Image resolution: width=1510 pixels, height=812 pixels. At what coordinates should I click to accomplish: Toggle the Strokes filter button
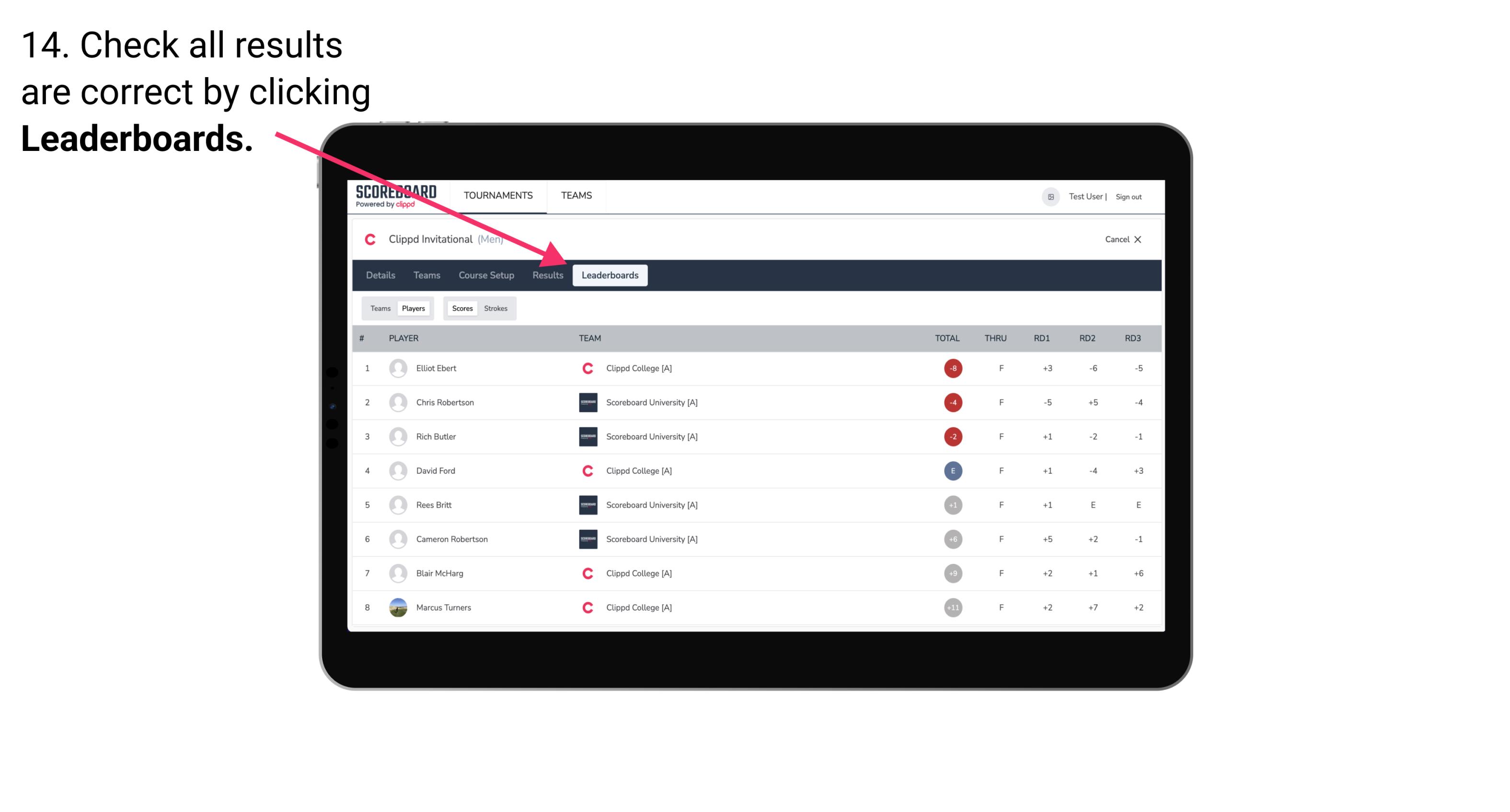point(496,308)
